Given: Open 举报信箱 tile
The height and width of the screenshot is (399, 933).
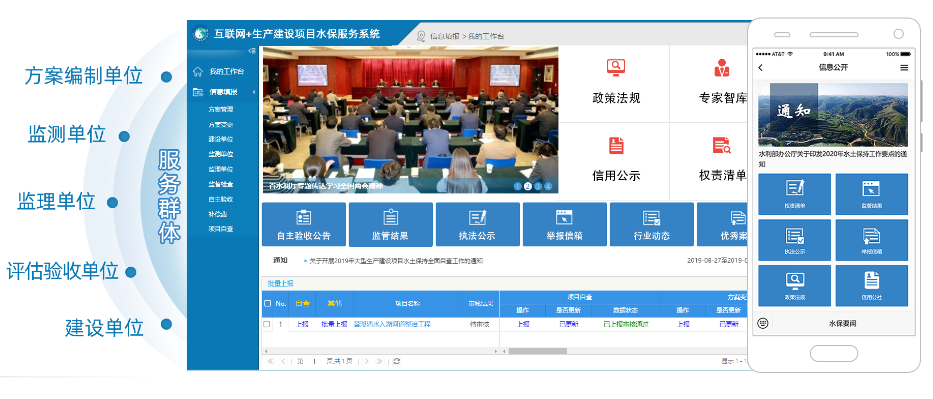Looking at the screenshot, I should 565,224.
